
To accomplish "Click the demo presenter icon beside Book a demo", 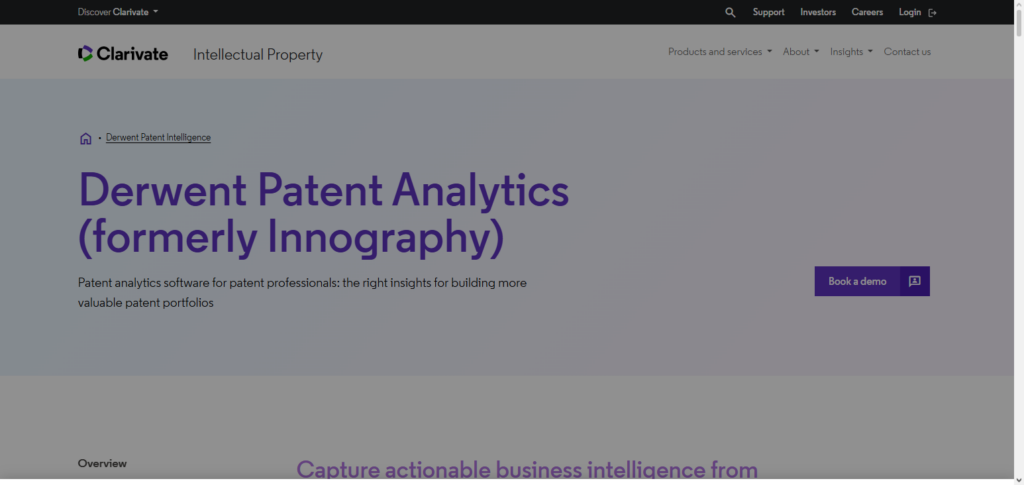I will click(914, 281).
